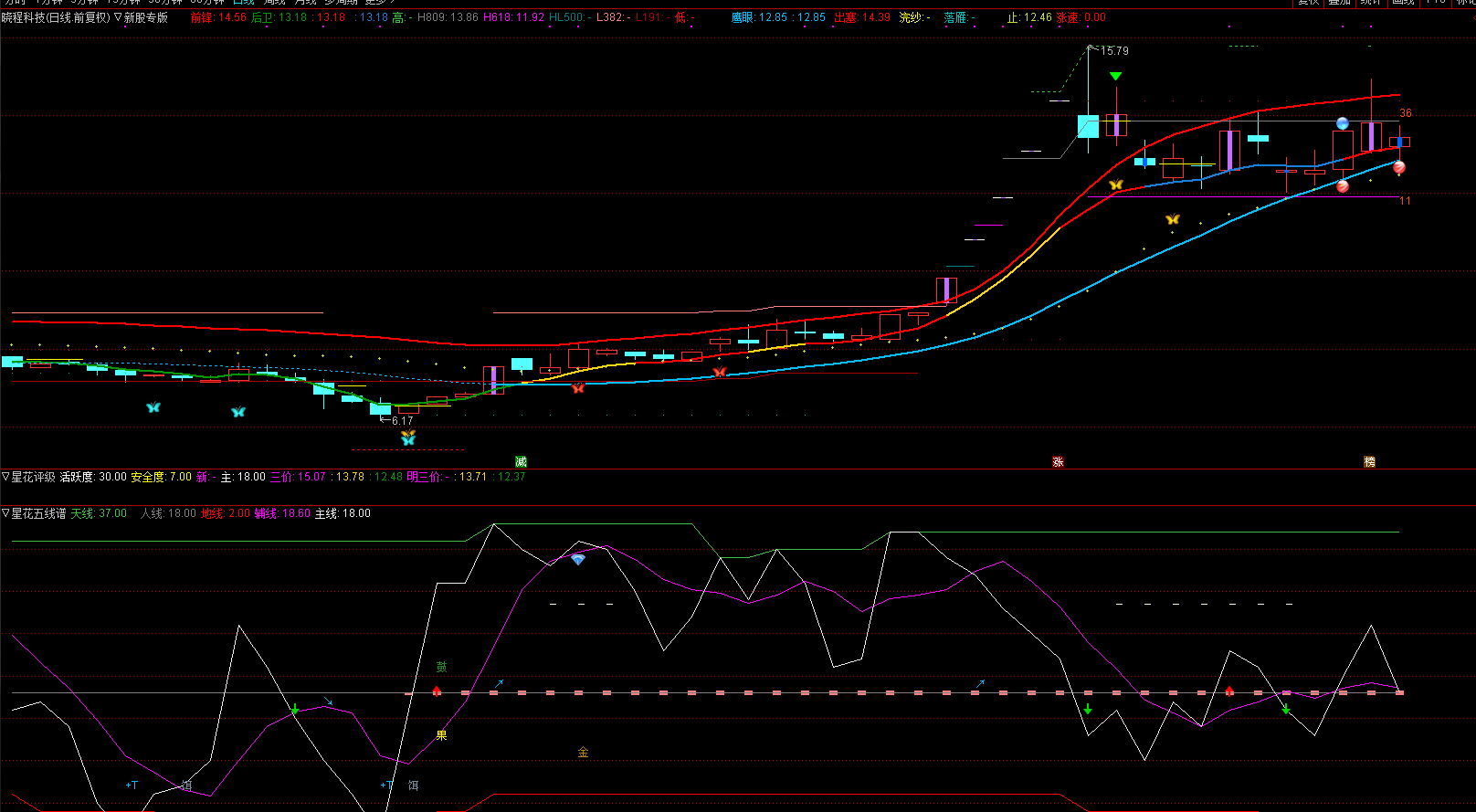Click yellow butterfly marker on the red line
Screen dimensions: 1476x812
1115,185
